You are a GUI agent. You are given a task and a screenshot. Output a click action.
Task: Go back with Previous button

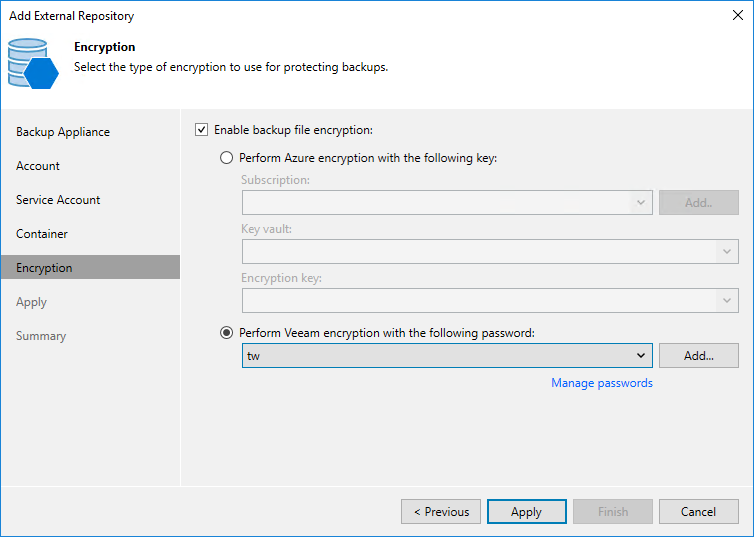[441, 512]
